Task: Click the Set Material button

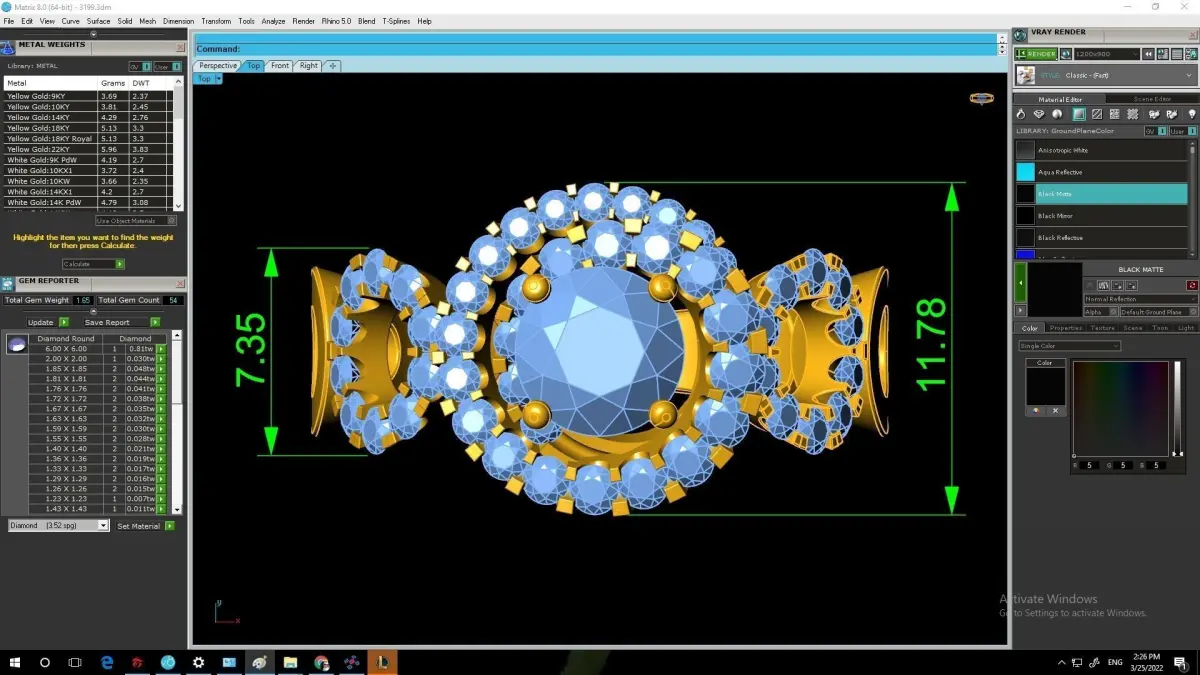Action: [x=145, y=525]
